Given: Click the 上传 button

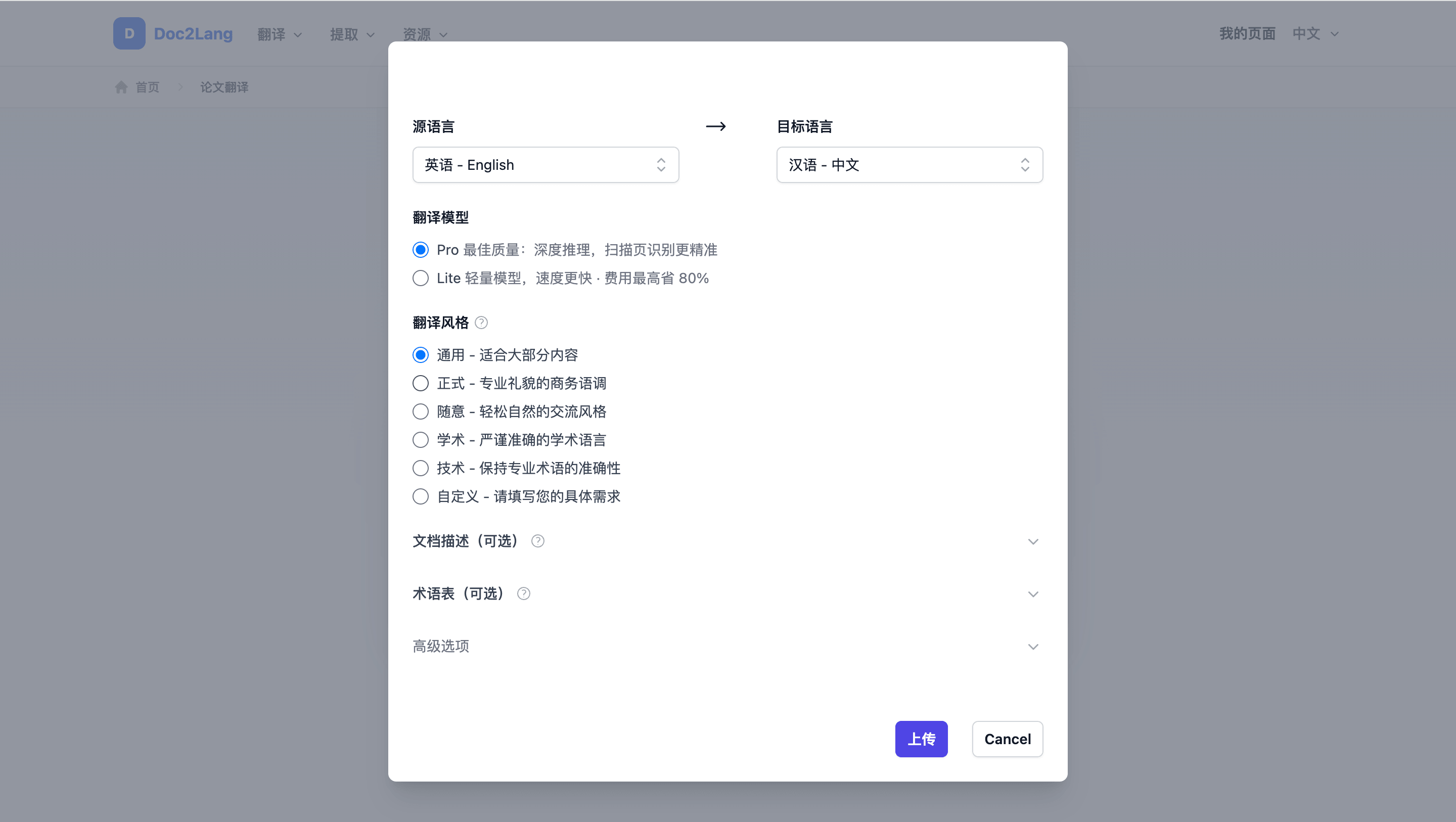Looking at the screenshot, I should coord(921,739).
